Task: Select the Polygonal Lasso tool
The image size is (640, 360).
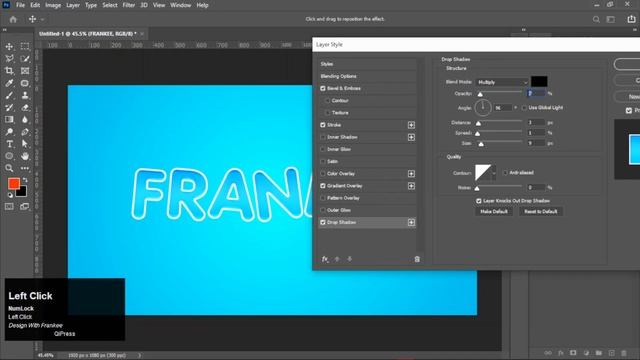Action: click(9, 59)
